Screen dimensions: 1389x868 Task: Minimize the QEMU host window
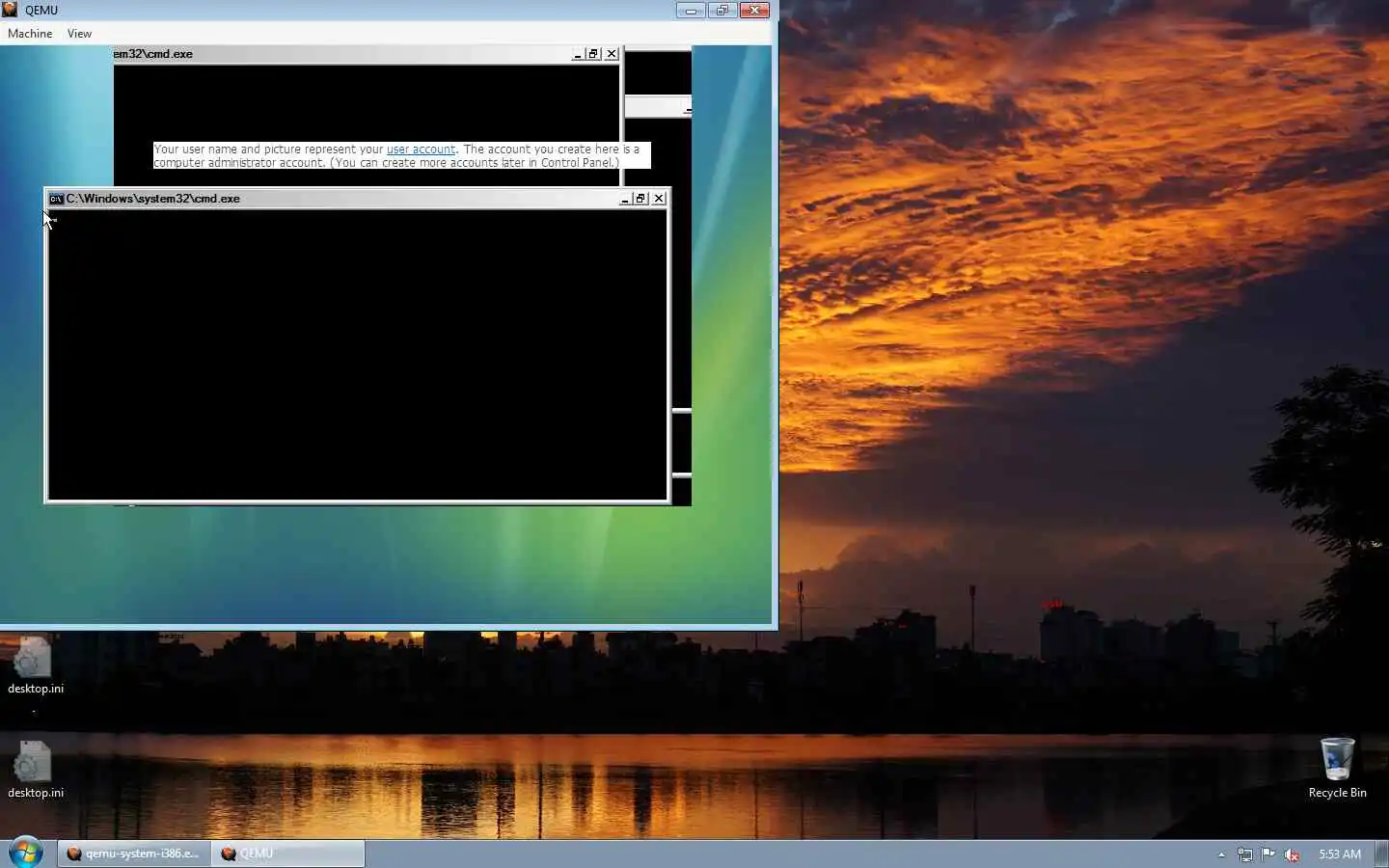point(691,11)
